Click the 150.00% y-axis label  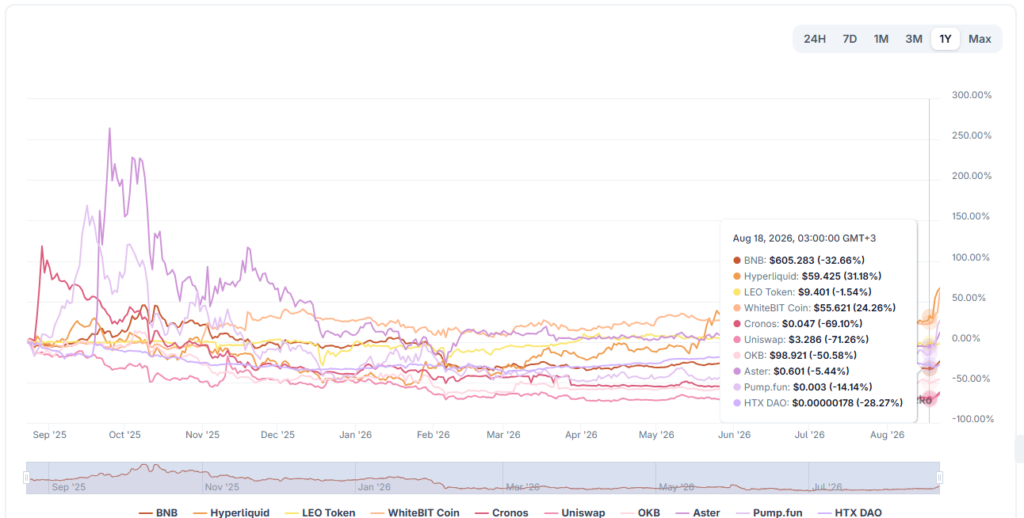[x=972, y=217]
